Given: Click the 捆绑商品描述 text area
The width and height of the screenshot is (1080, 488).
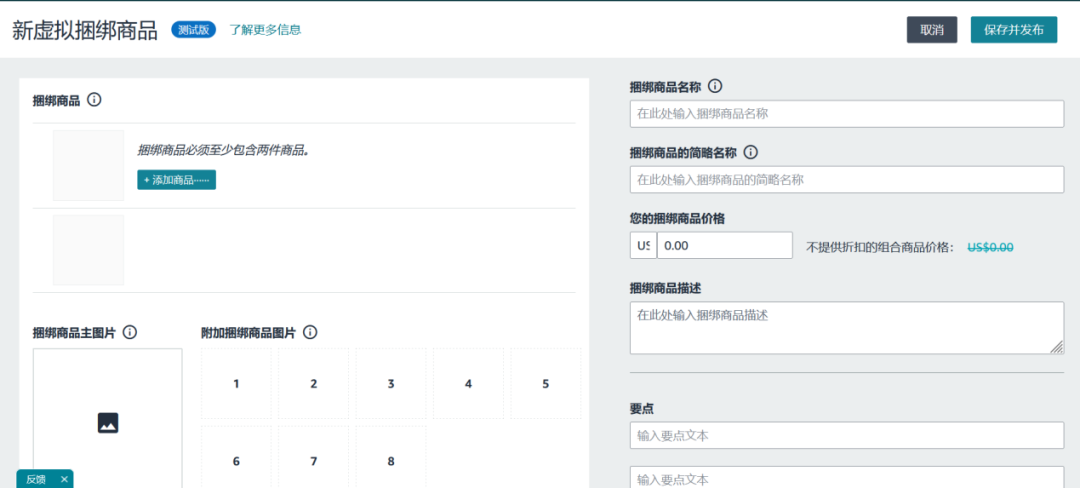Looking at the screenshot, I should tap(846, 327).
